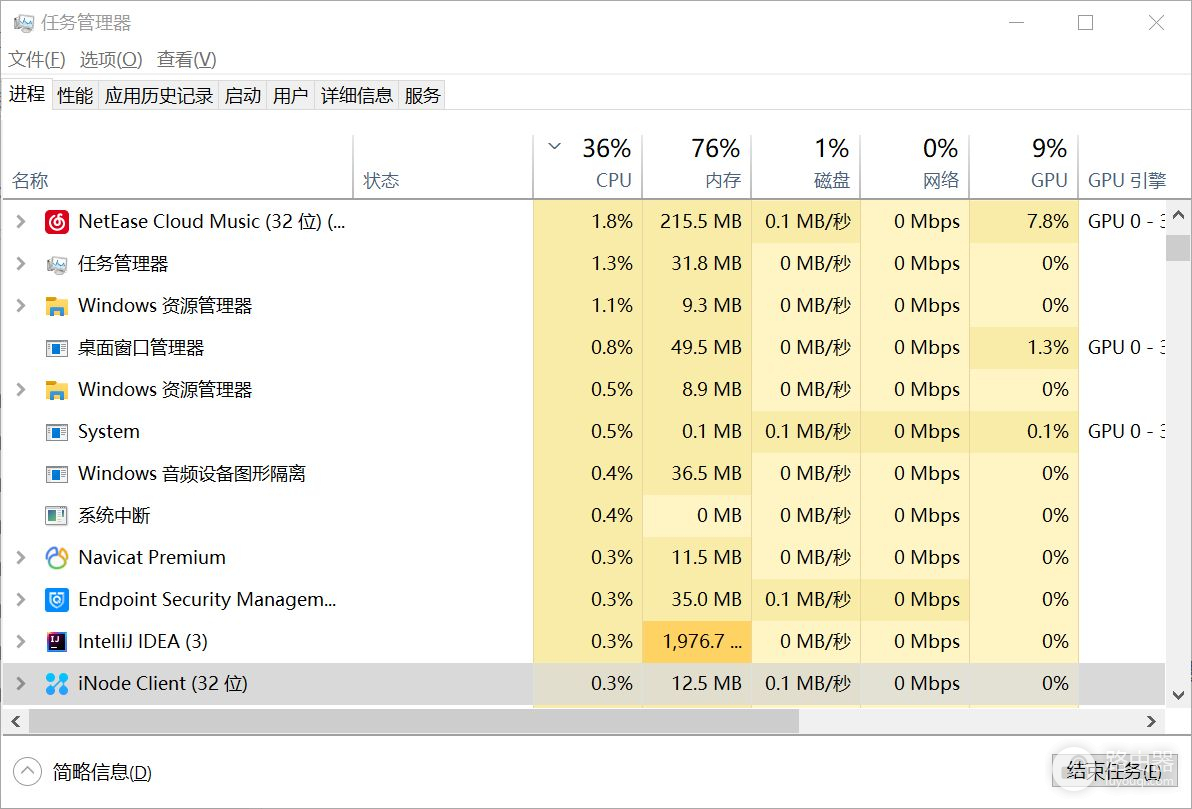Click the System process icon
Image resolution: width=1192 pixels, height=809 pixels.
click(x=57, y=432)
